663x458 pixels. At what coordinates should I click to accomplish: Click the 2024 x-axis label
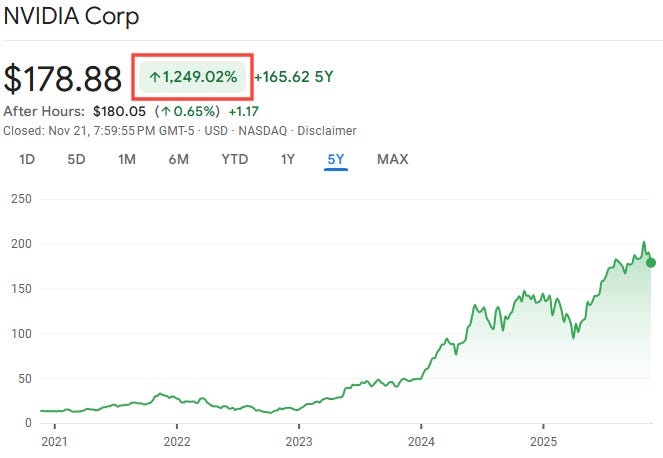pos(421,442)
